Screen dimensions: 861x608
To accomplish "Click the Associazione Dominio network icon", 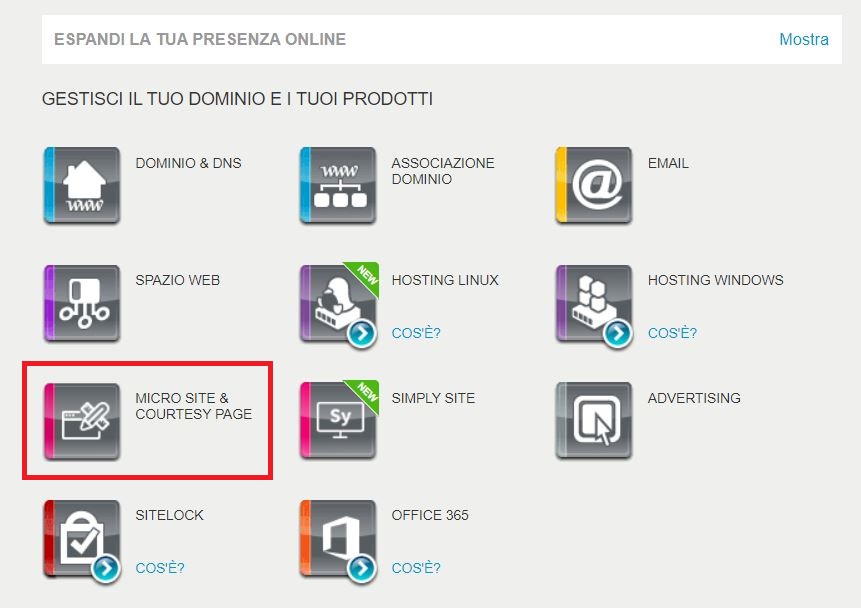I will click(338, 186).
